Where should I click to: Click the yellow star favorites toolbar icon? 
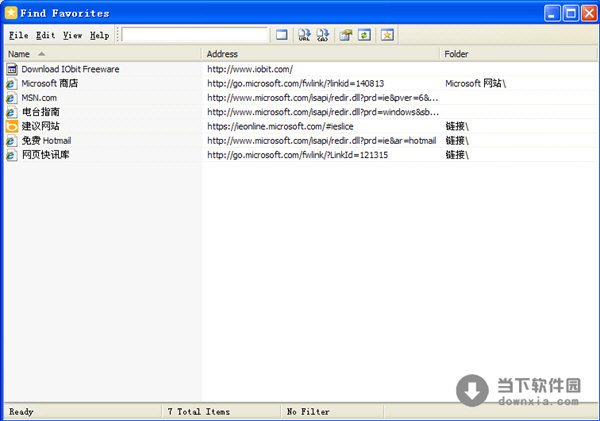click(387, 35)
